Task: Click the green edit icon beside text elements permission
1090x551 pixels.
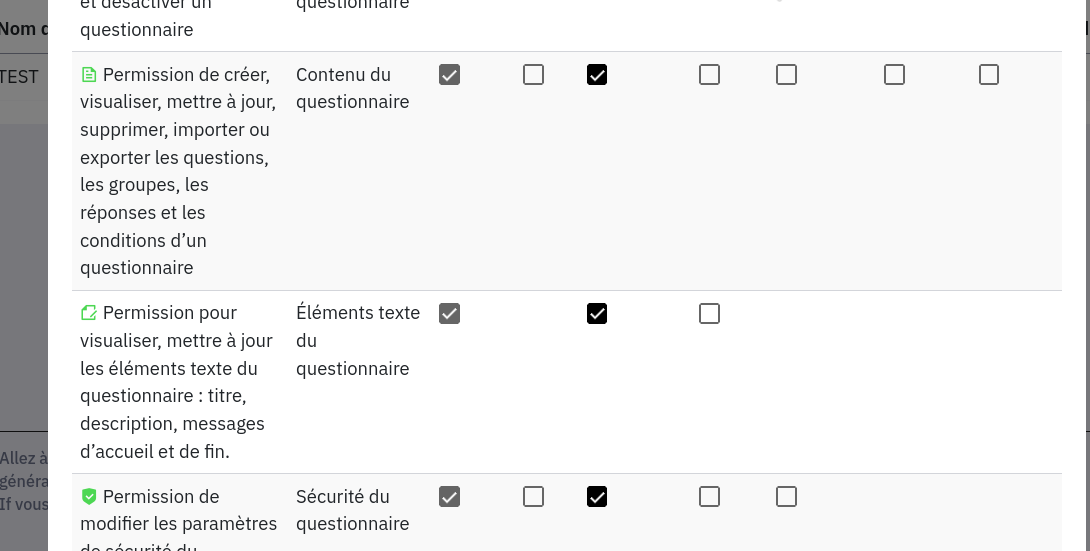Action: 89,313
